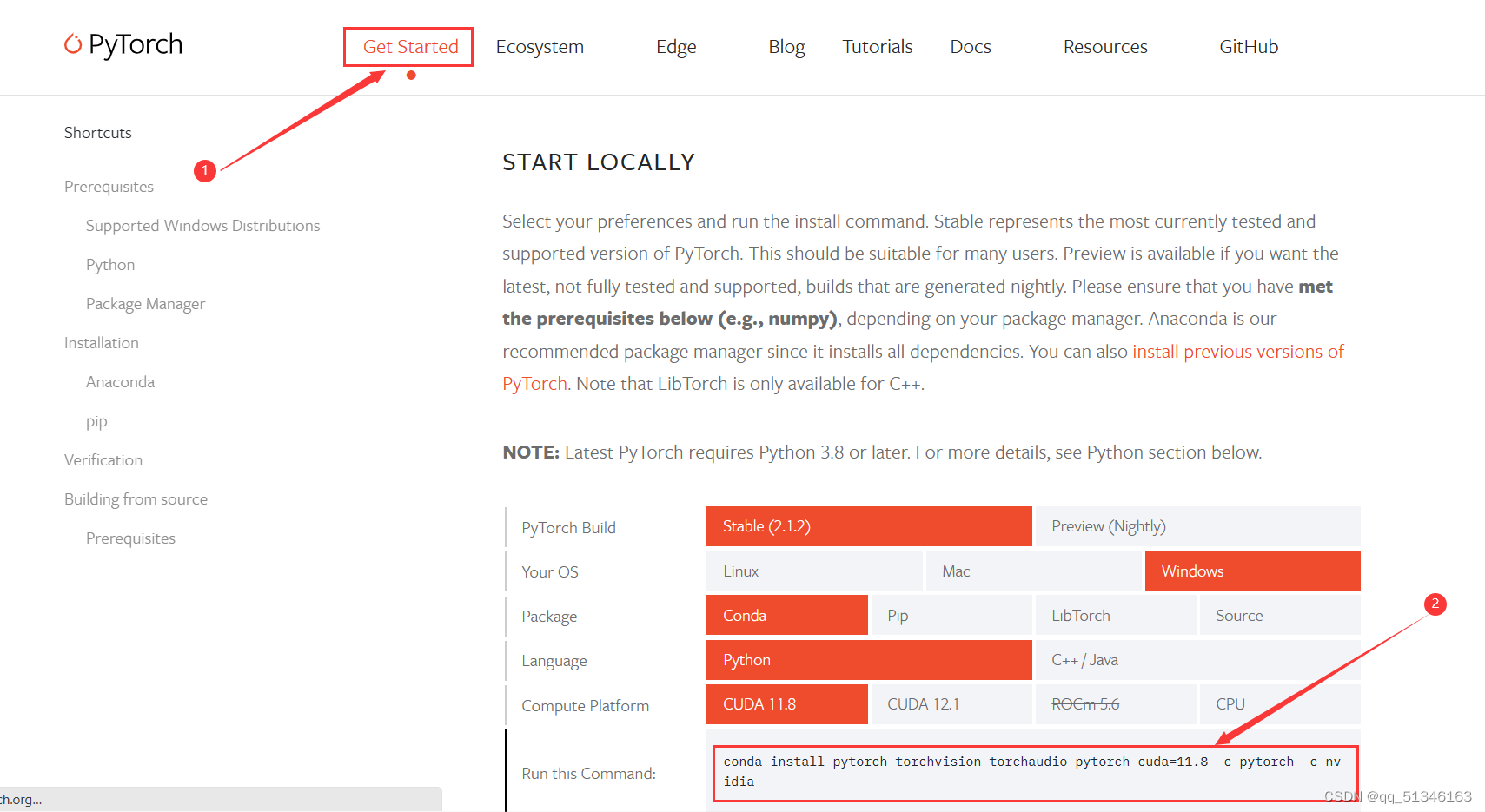Choose Windows as your OS
Viewport: 1485px width, 812px height.
pyautogui.click(x=1253, y=571)
